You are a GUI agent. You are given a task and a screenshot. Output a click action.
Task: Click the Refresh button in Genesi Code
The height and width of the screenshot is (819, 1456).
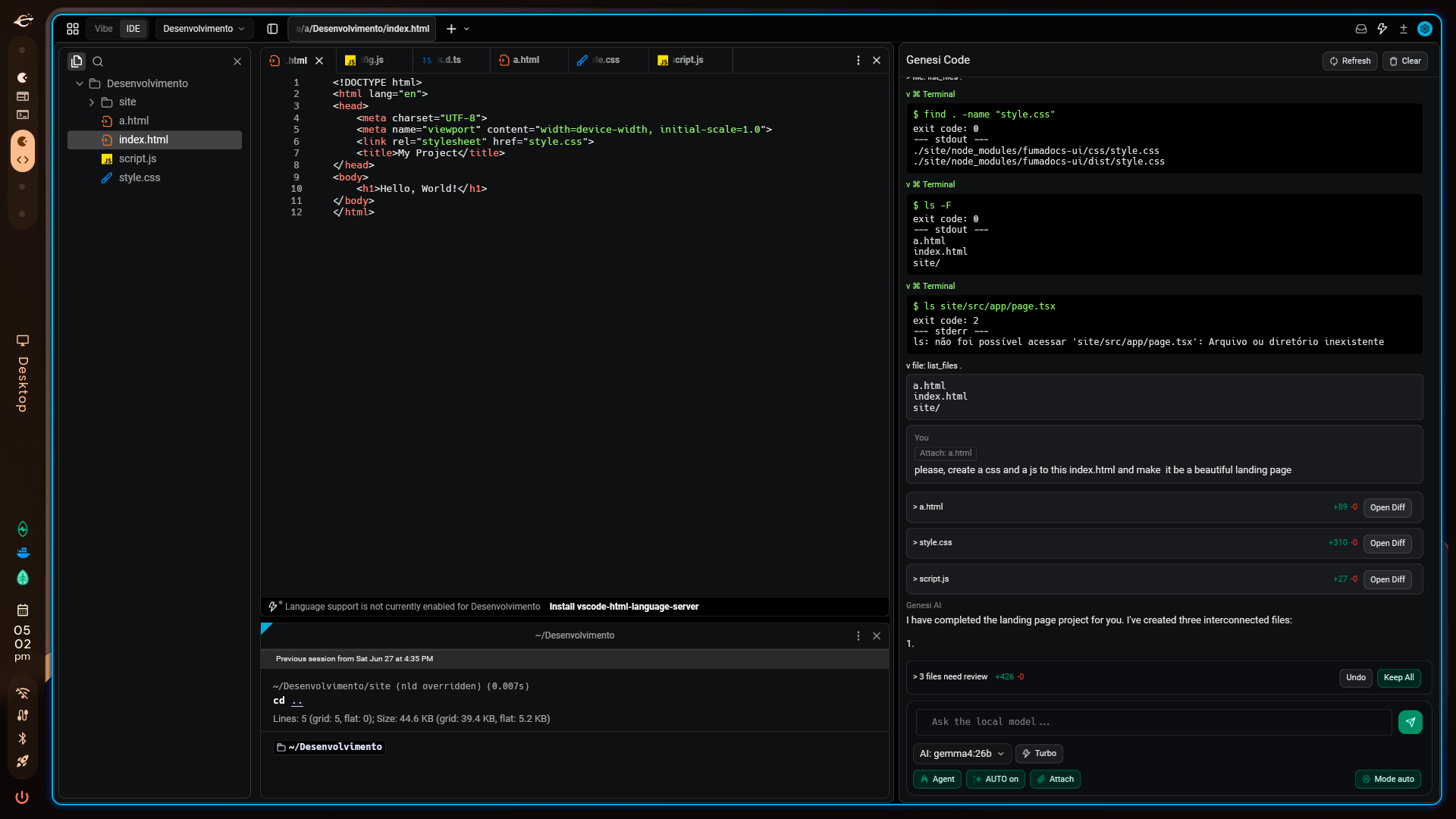1350,61
